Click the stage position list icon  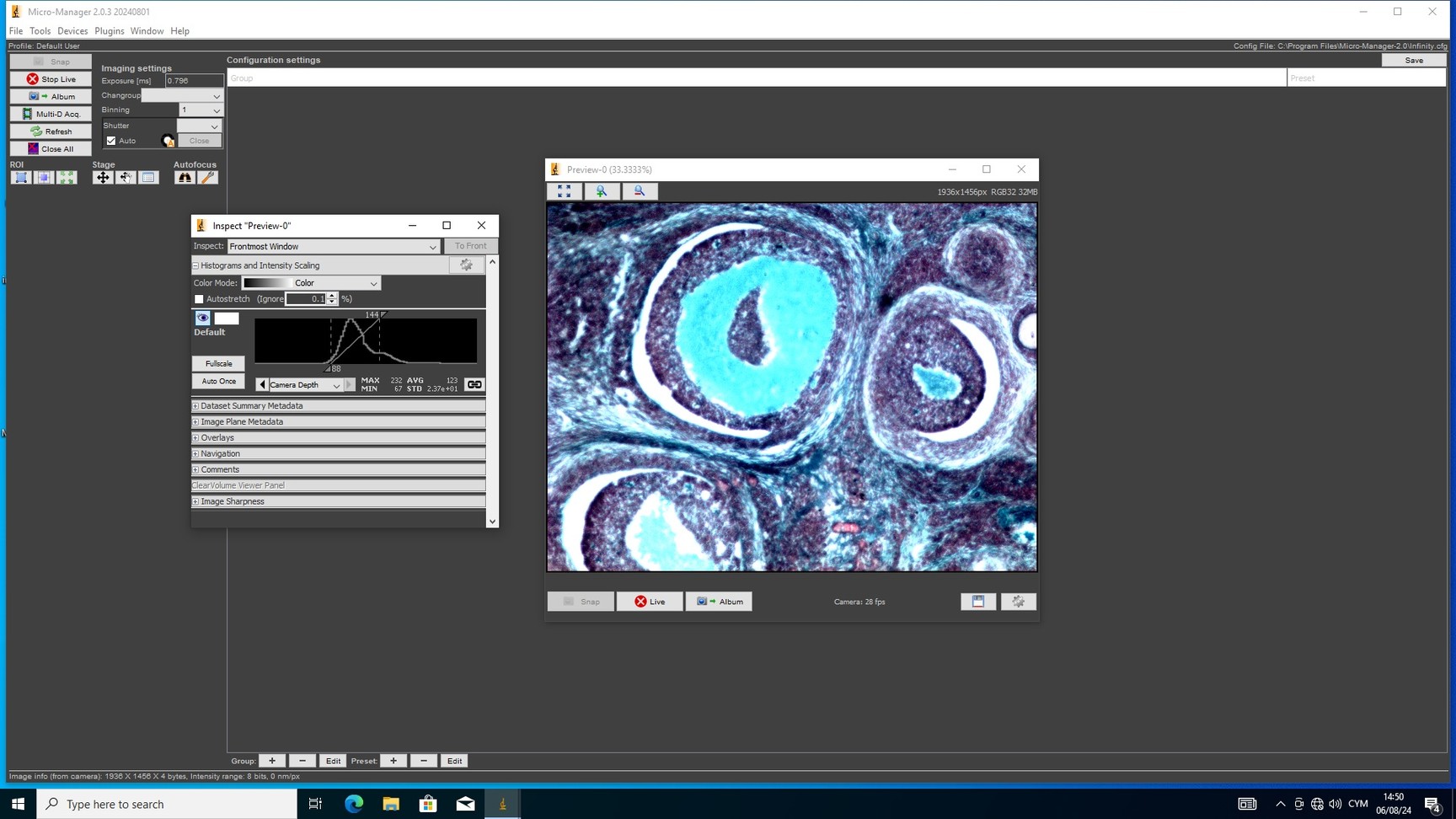pyautogui.click(x=148, y=178)
